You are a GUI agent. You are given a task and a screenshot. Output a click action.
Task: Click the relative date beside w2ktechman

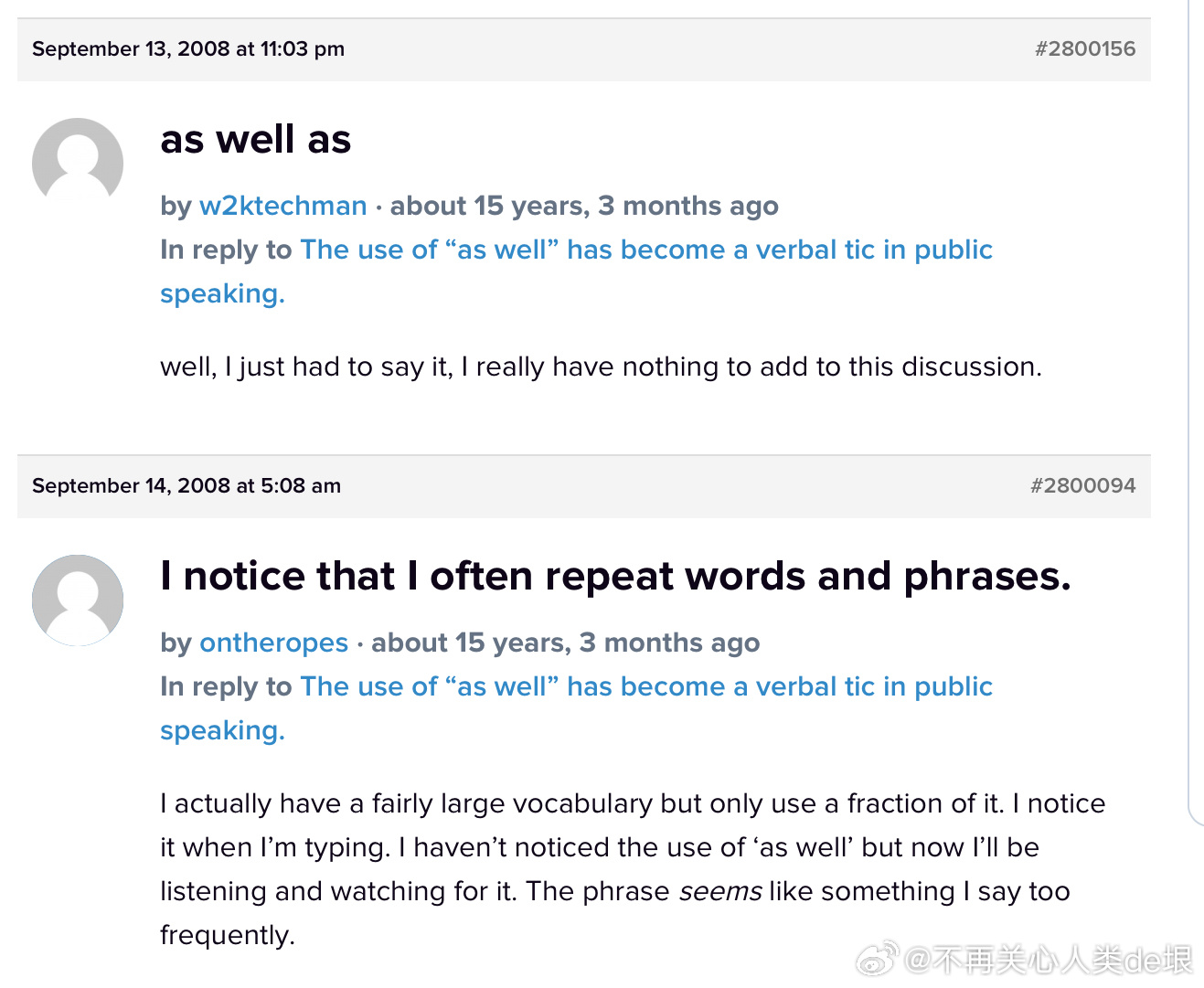coord(584,206)
